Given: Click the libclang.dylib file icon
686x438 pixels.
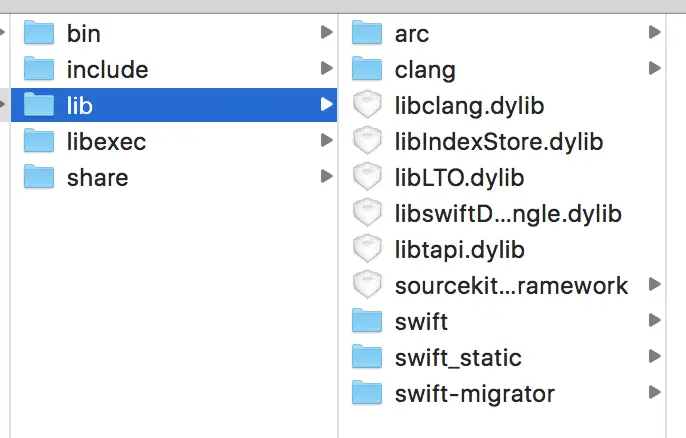Looking at the screenshot, I should (x=368, y=105).
